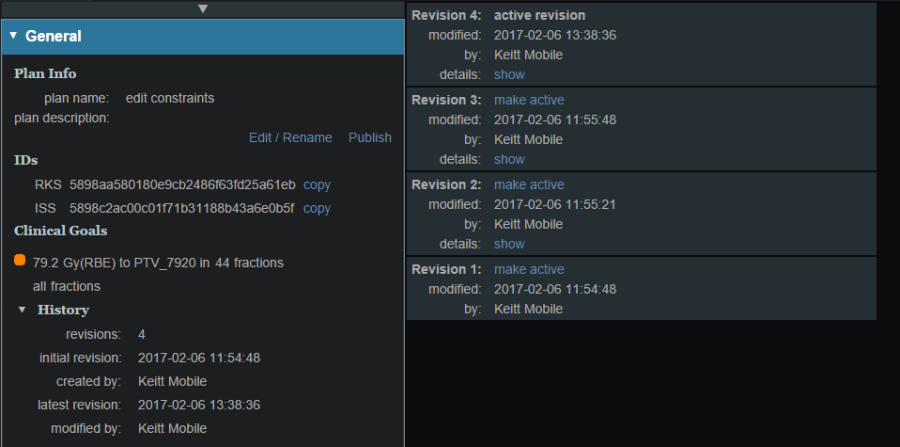
Task: Click the plan name 'edit constraints'
Action: 170,99
